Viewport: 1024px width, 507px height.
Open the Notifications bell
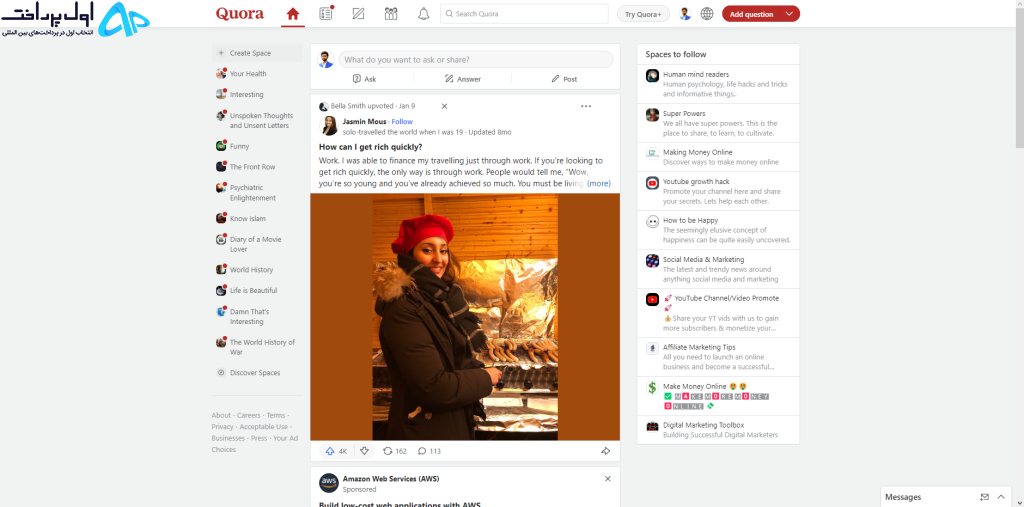(x=423, y=14)
